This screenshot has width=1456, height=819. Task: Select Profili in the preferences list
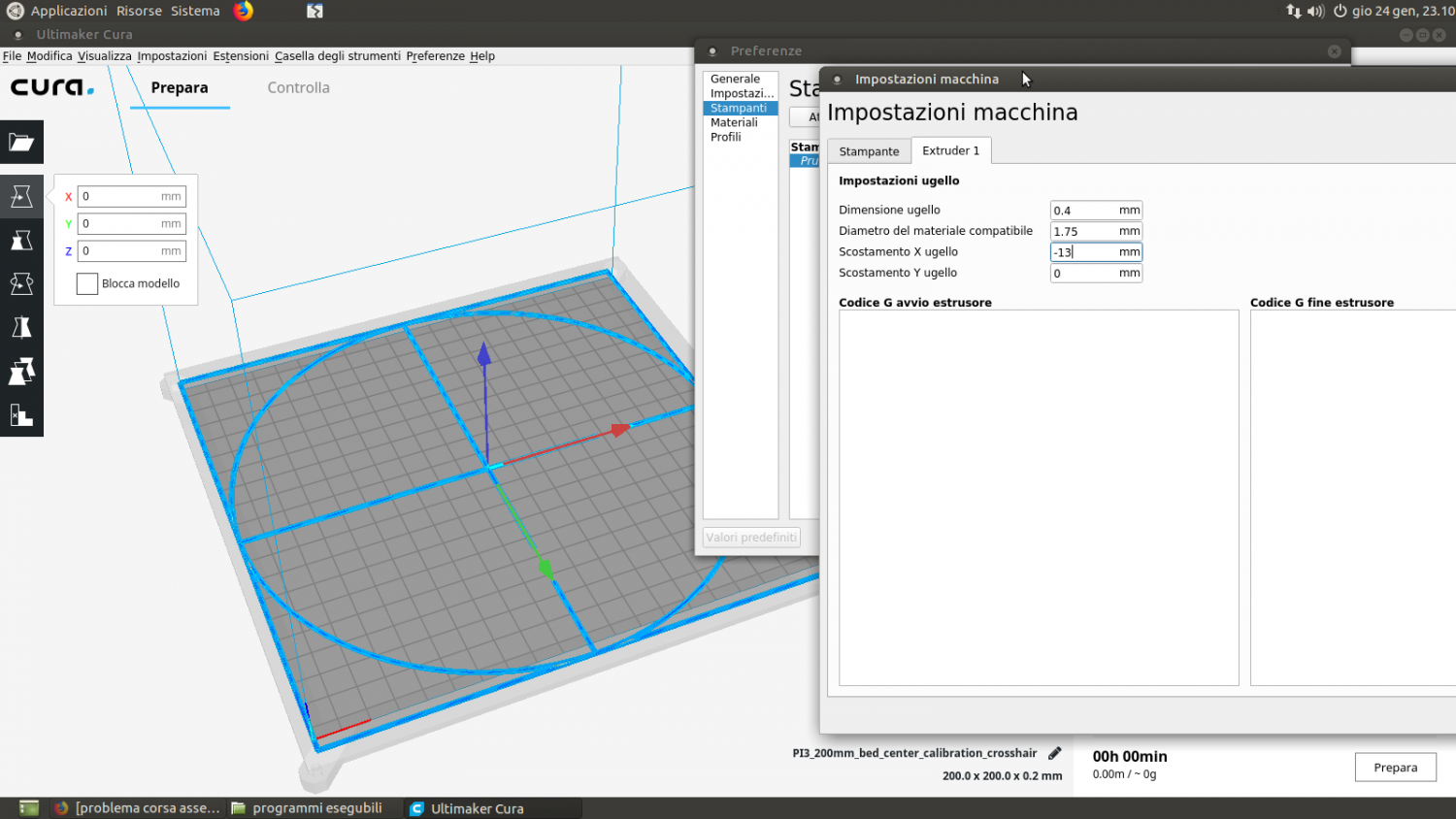[725, 137]
